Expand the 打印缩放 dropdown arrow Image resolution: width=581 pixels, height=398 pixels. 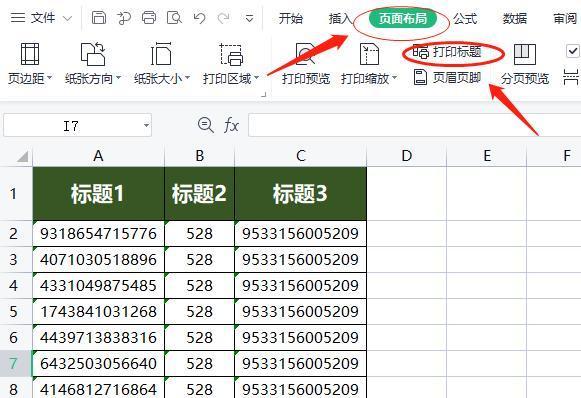coord(394,78)
